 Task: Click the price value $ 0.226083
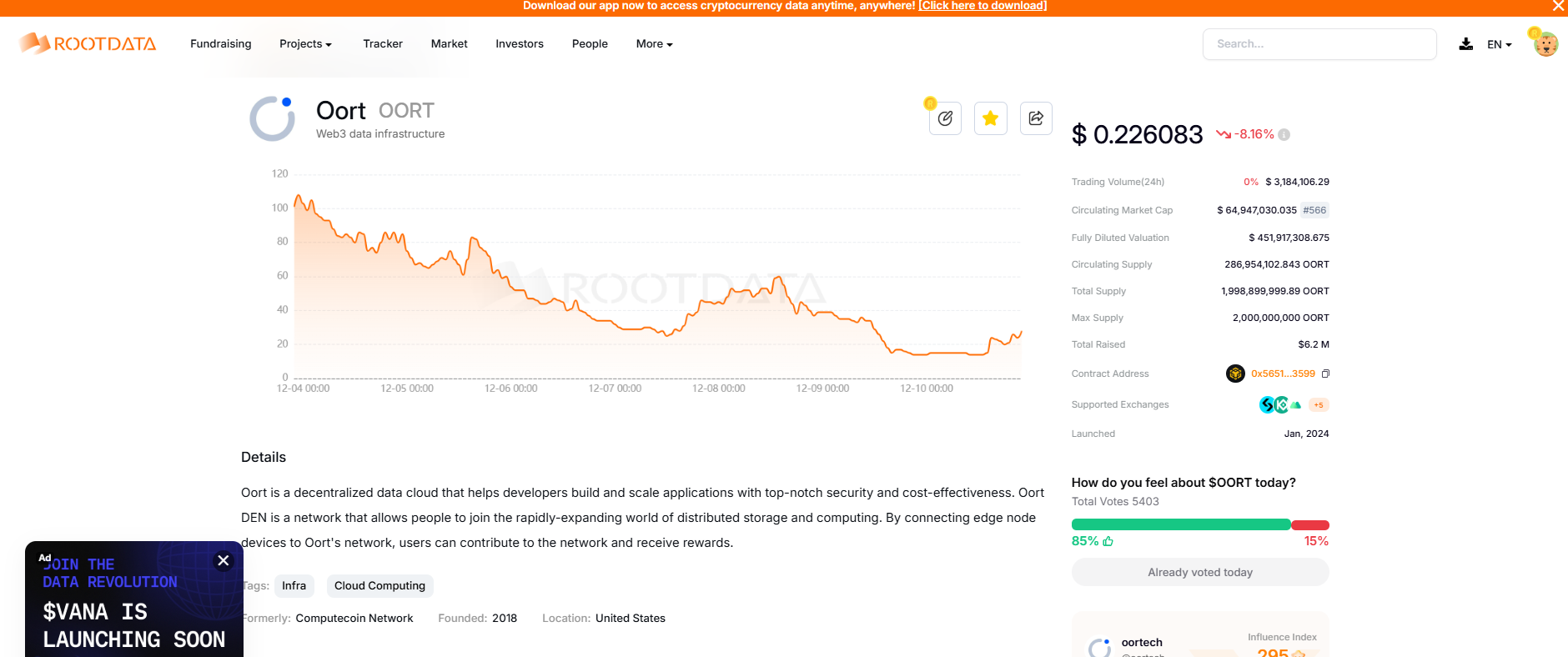(1138, 134)
